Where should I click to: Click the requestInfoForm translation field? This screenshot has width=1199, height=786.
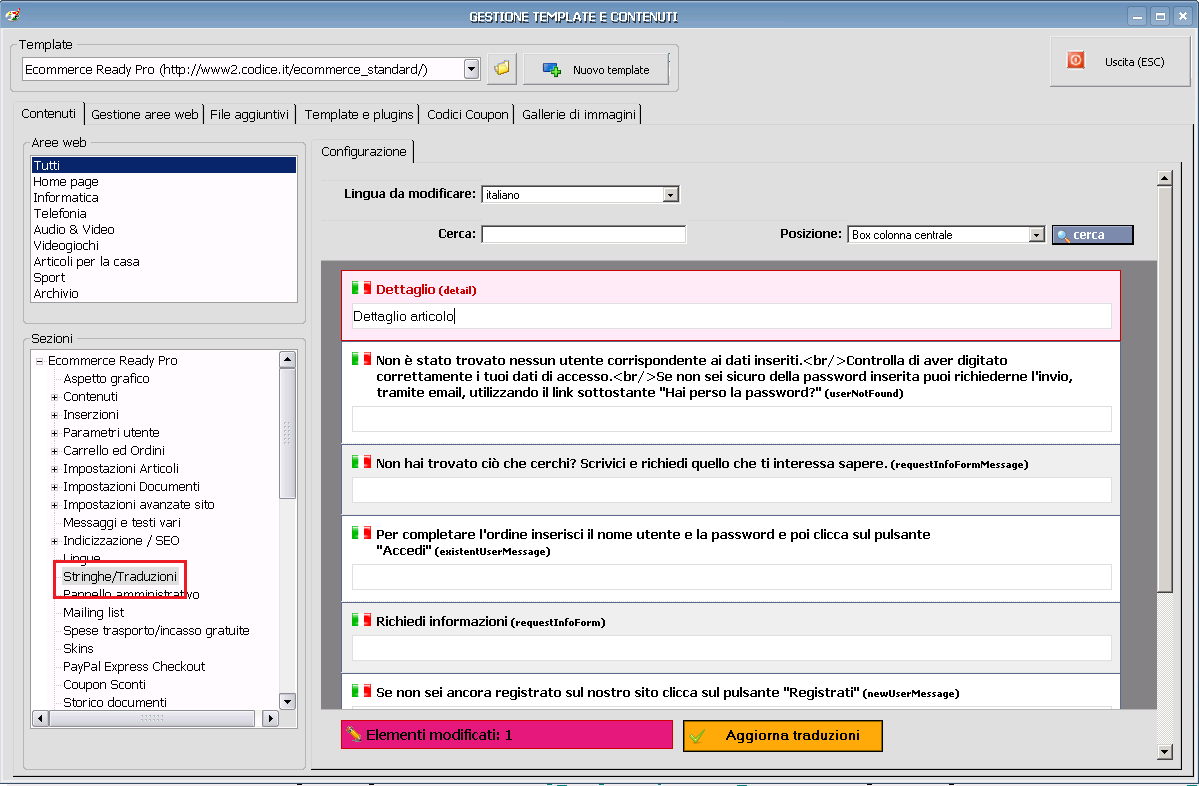click(732, 648)
